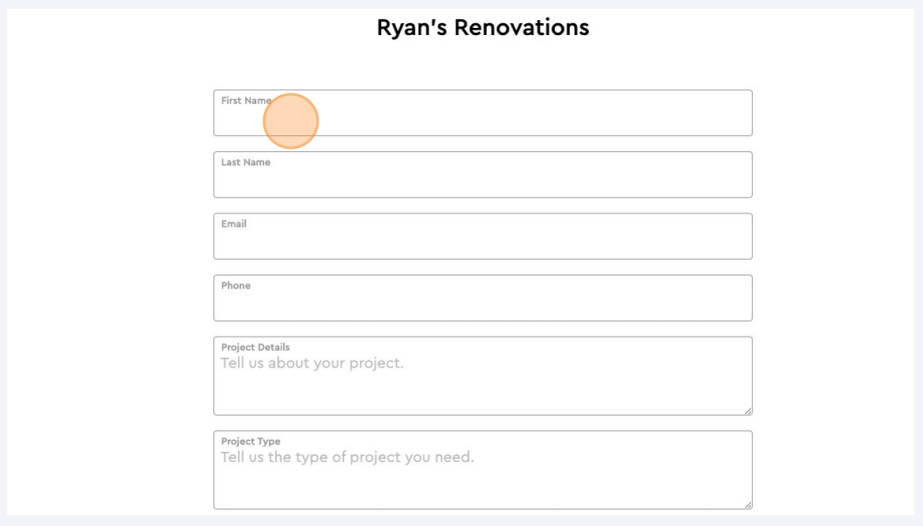923x526 pixels.
Task: Click the First Name label text
Action: click(x=241, y=101)
